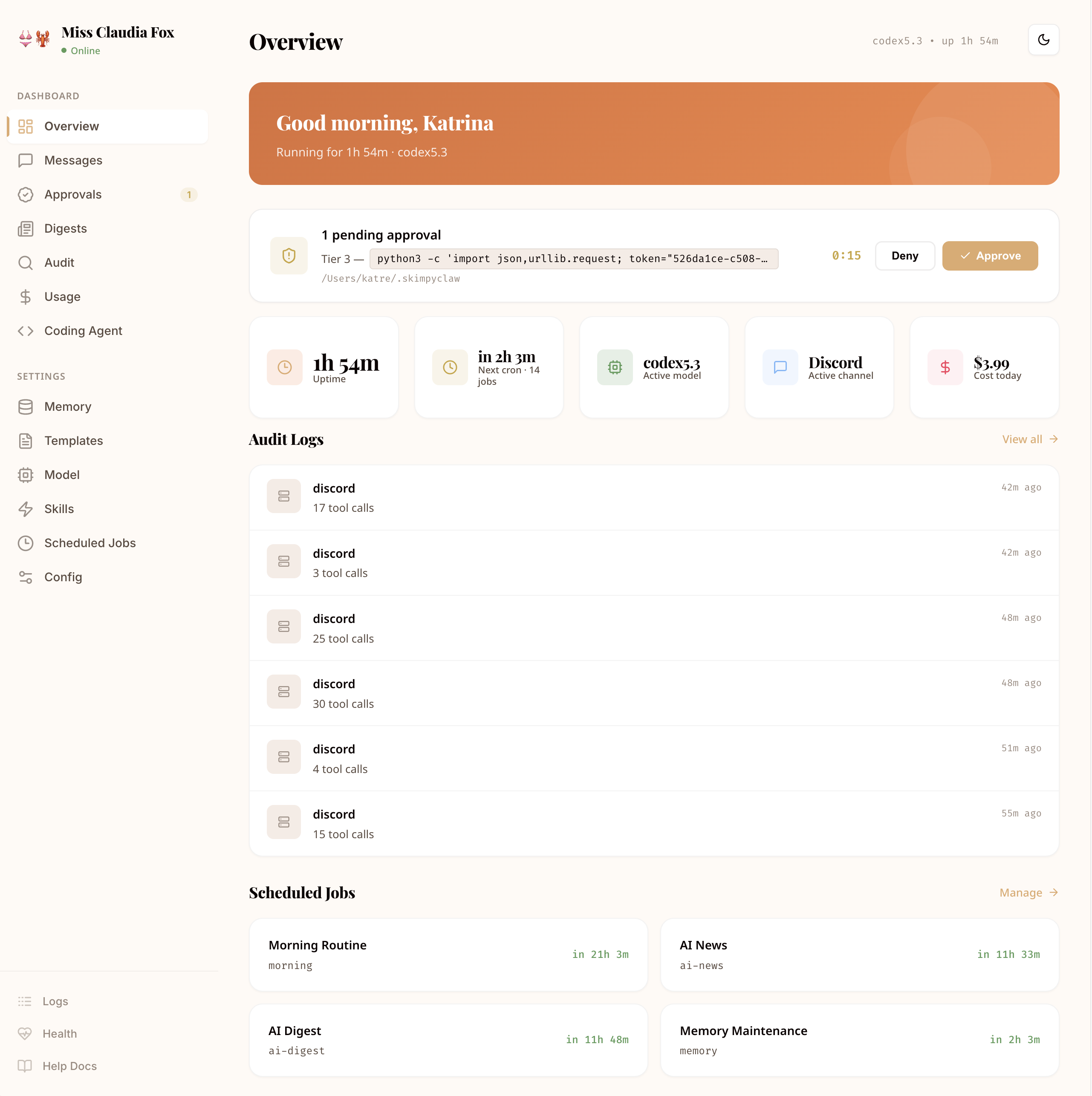Toggle dark mode with the moon icon
The width and height of the screenshot is (1092, 1096).
coord(1044,40)
